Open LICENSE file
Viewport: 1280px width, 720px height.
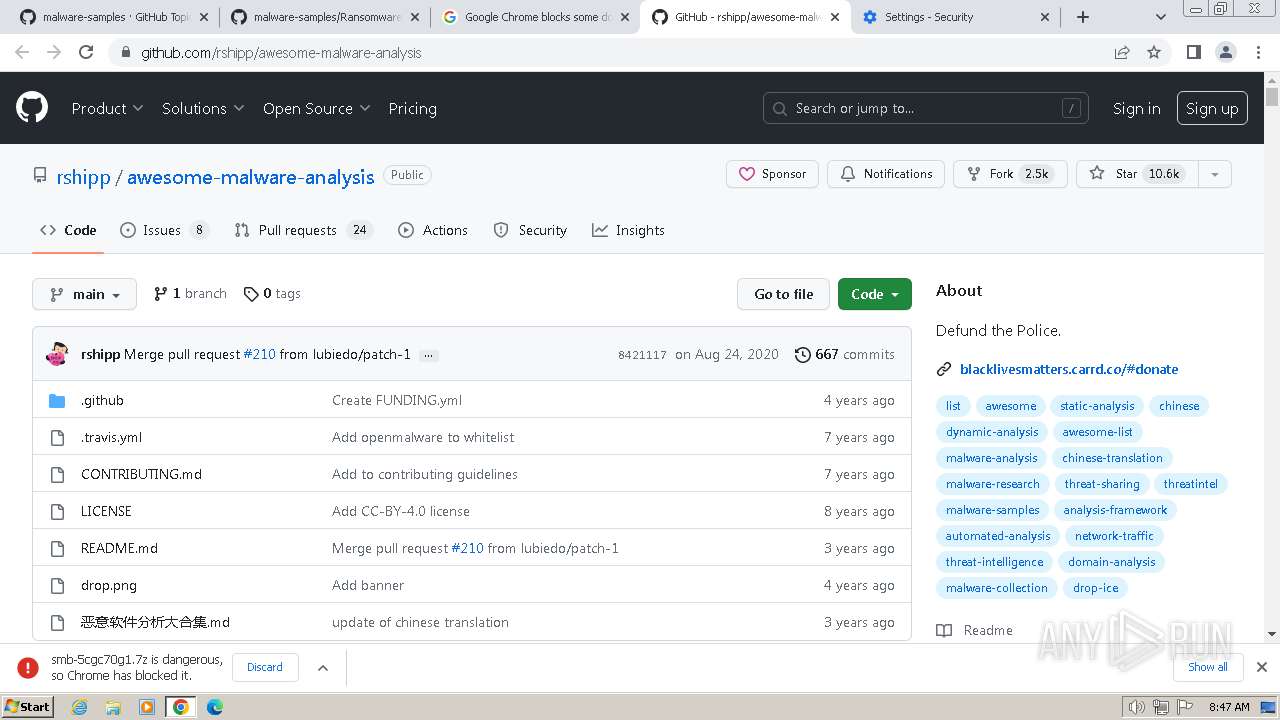(106, 511)
